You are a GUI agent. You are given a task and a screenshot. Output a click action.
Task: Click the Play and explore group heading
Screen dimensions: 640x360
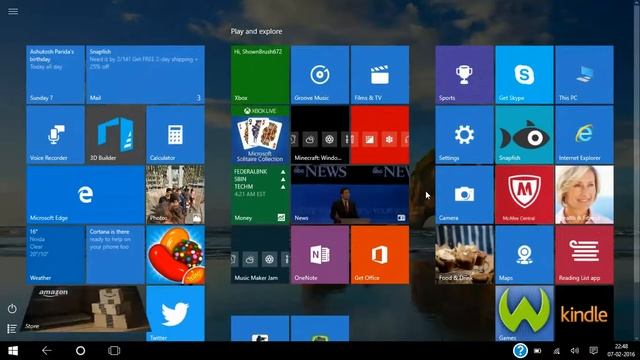tap(256, 31)
